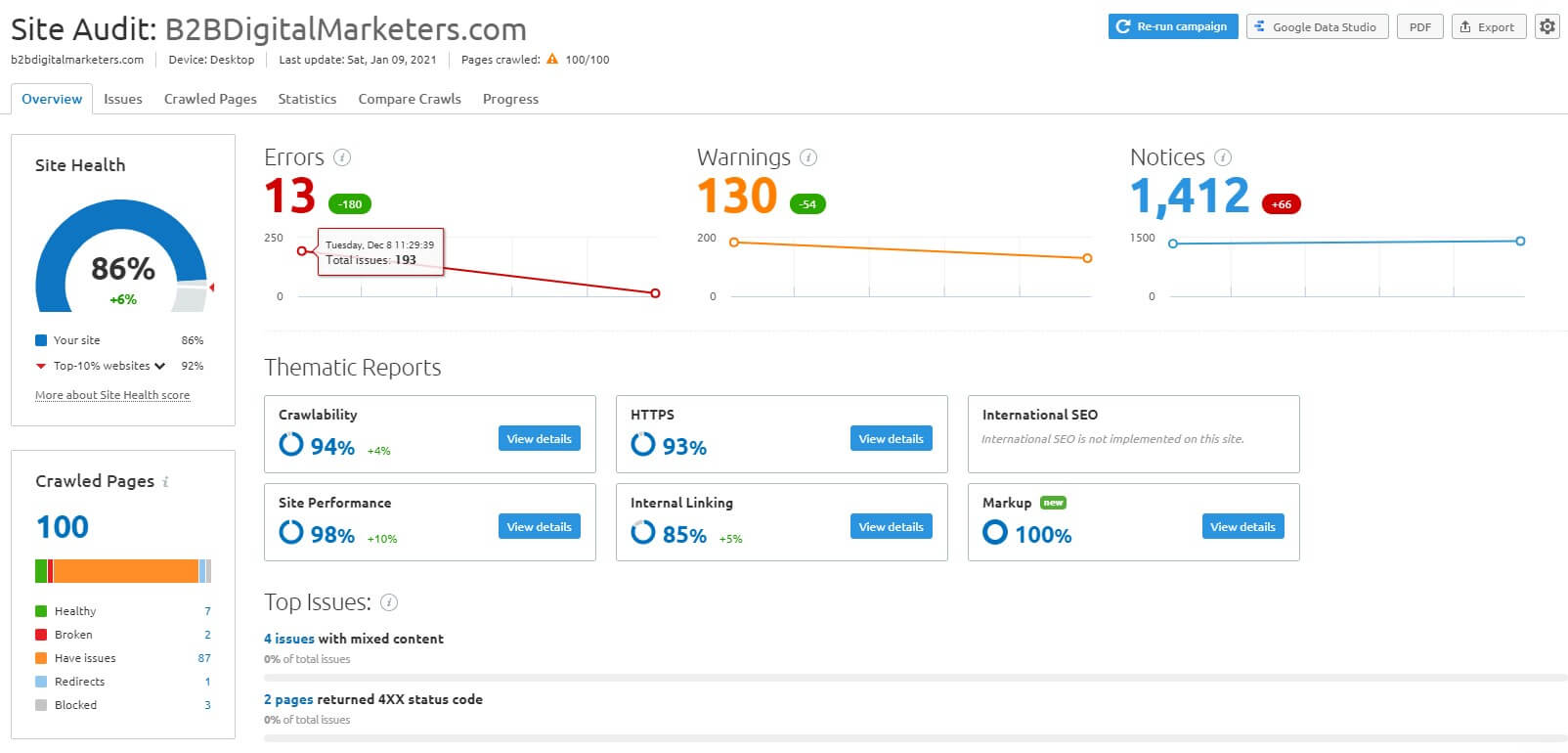Click the Healthy pages count 7
The width and height of the screenshot is (1568, 753).
click(207, 611)
